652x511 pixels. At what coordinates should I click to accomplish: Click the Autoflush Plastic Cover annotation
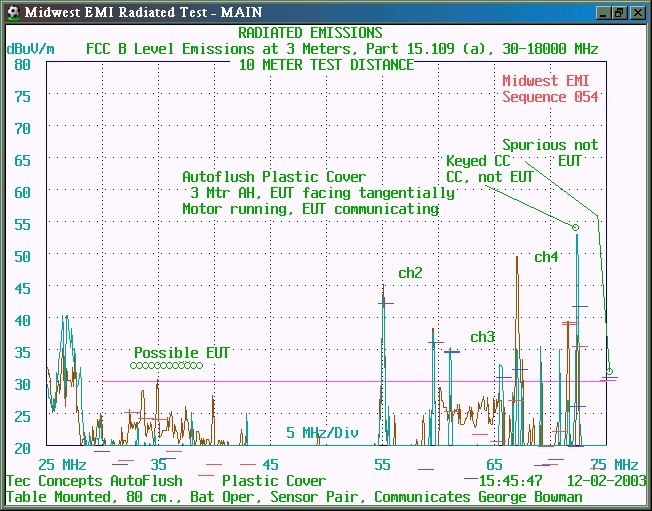274,177
